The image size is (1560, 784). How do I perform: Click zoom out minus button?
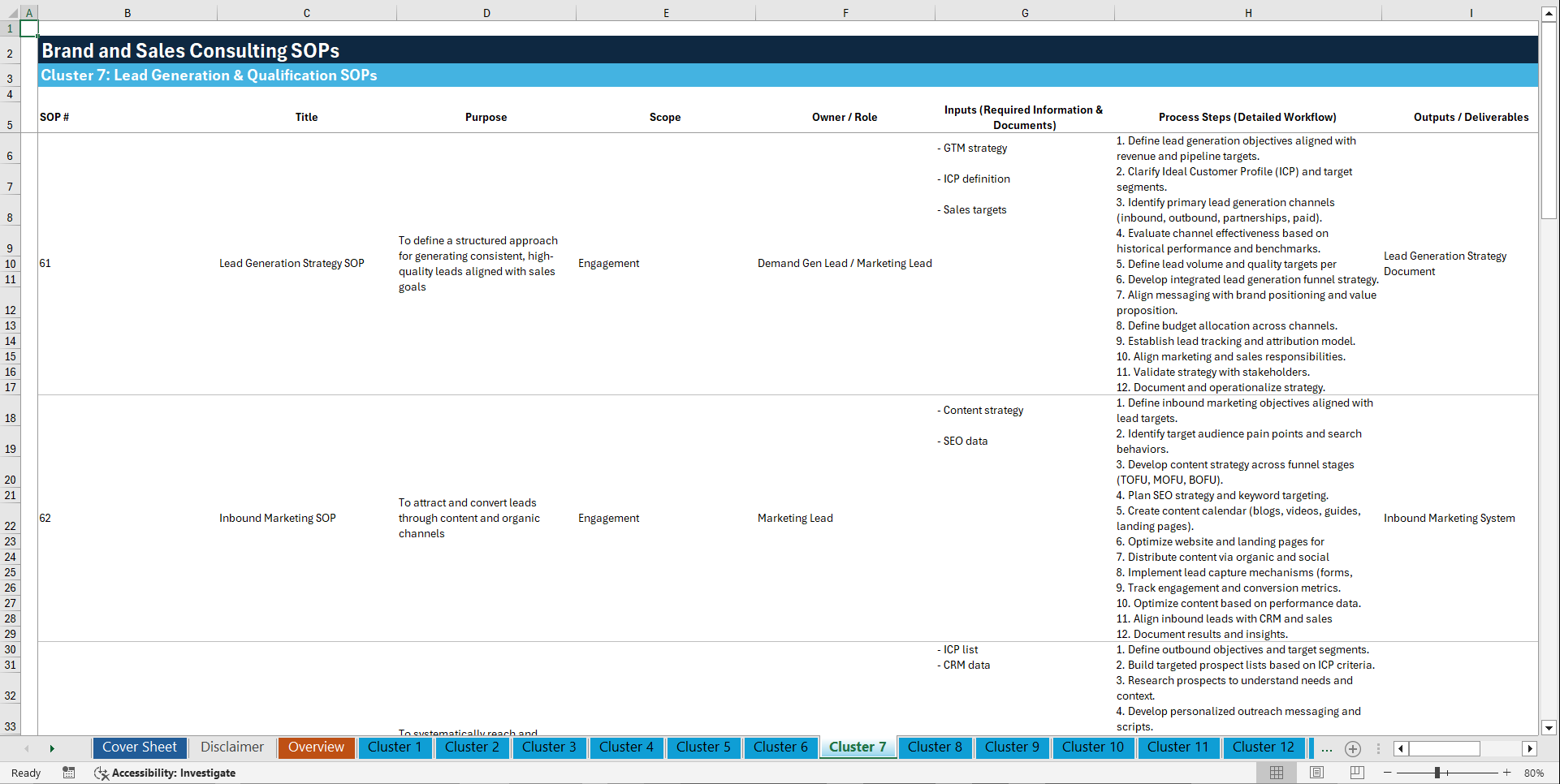click(x=1387, y=773)
